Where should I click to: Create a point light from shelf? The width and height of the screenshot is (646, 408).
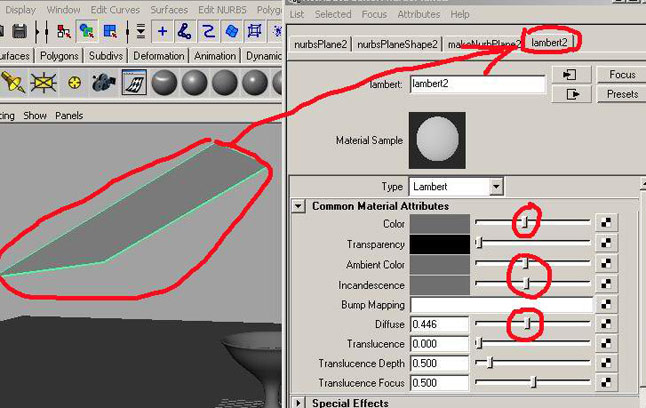74,82
